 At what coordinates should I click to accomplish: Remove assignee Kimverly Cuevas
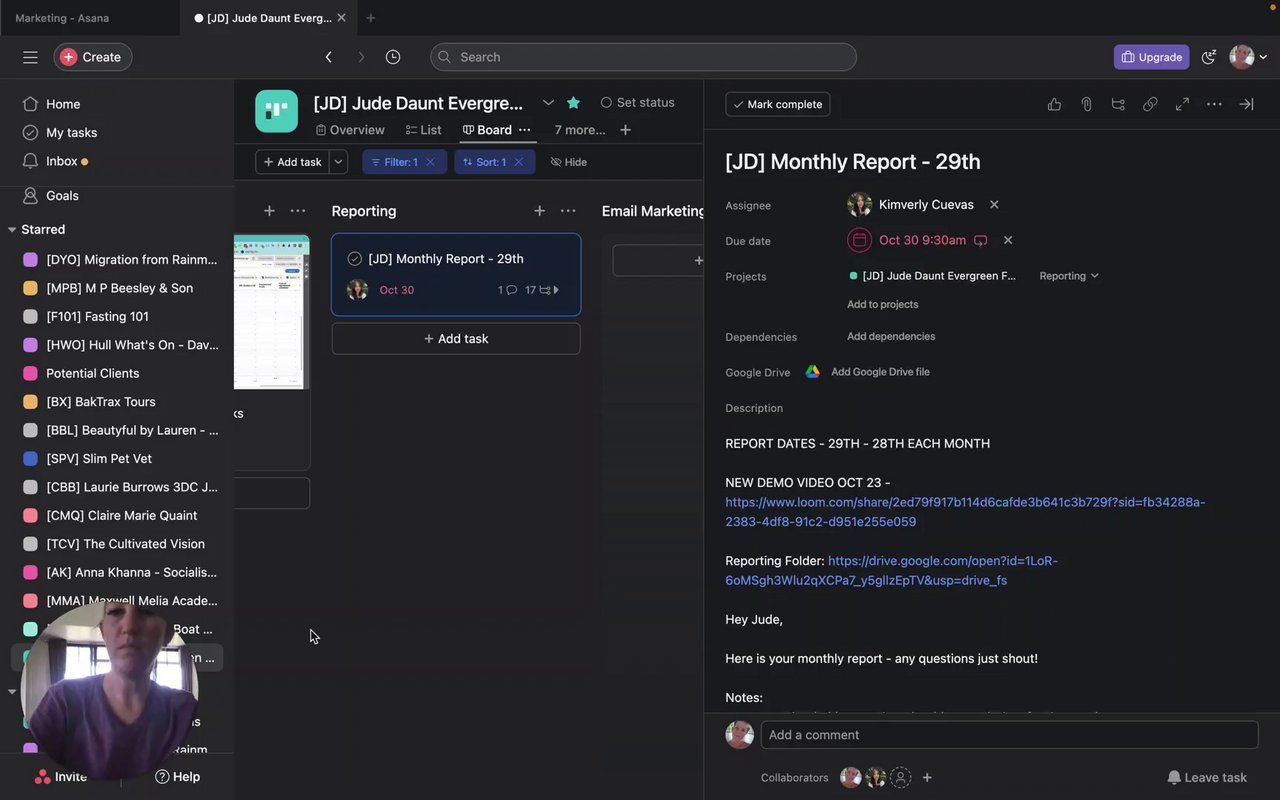pyautogui.click(x=994, y=204)
